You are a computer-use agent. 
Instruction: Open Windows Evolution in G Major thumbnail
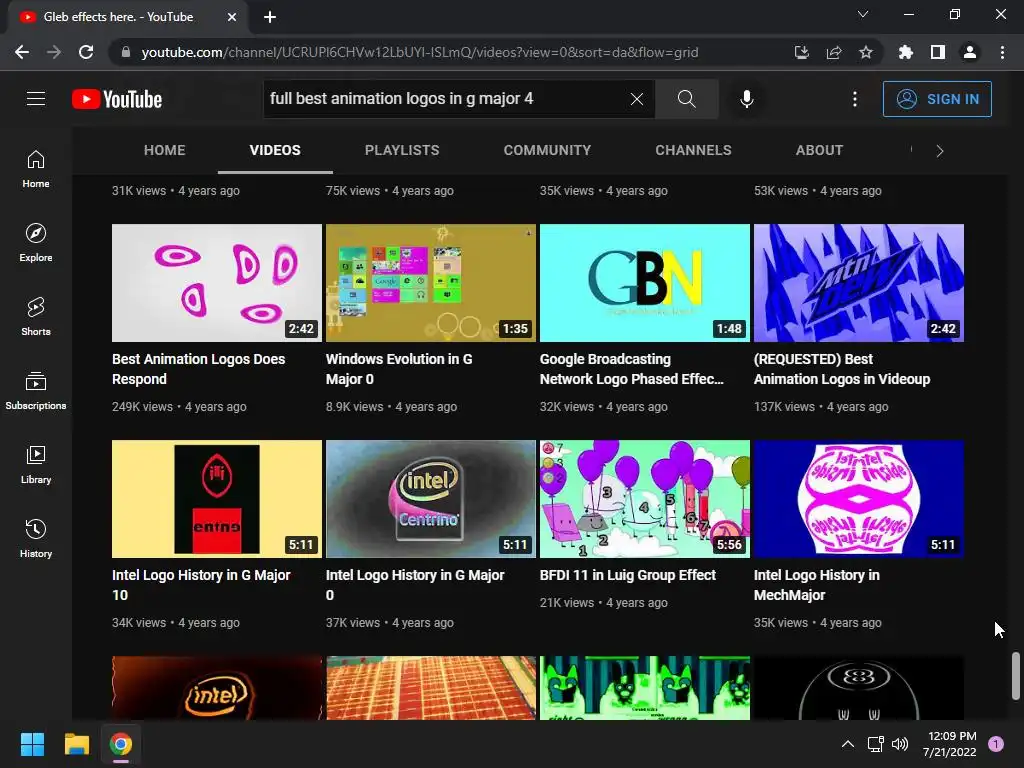(x=431, y=283)
